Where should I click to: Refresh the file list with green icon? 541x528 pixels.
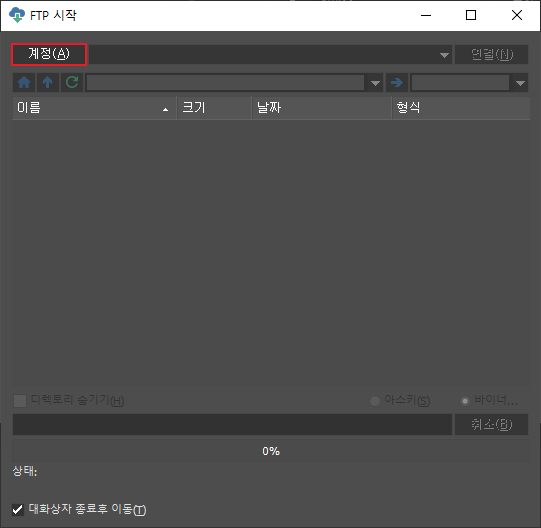72,82
